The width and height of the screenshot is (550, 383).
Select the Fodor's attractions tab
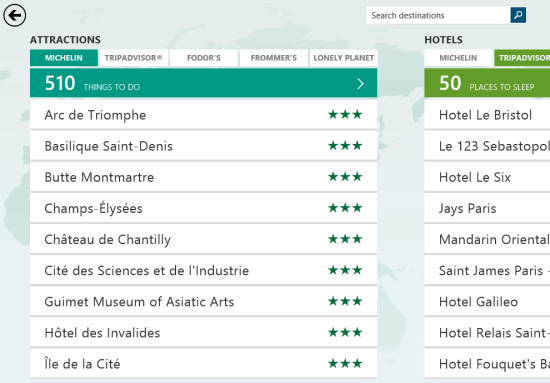[203, 58]
